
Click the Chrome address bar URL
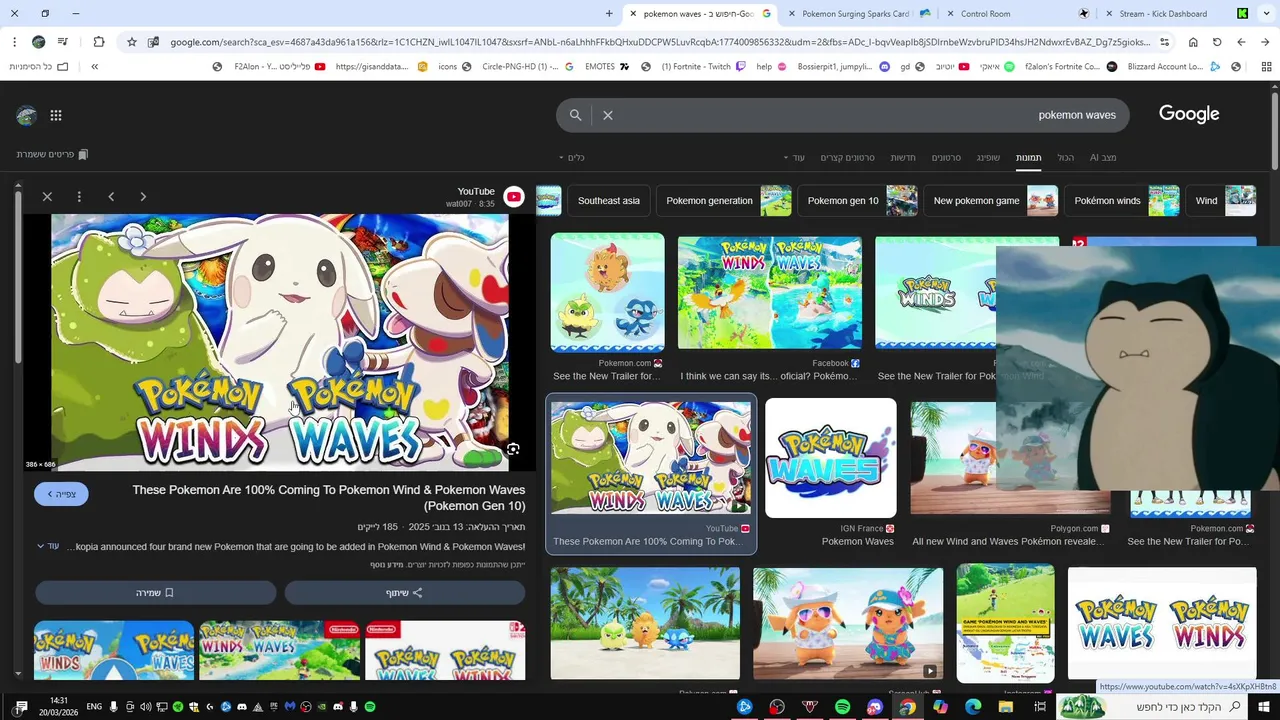click(x=660, y=42)
